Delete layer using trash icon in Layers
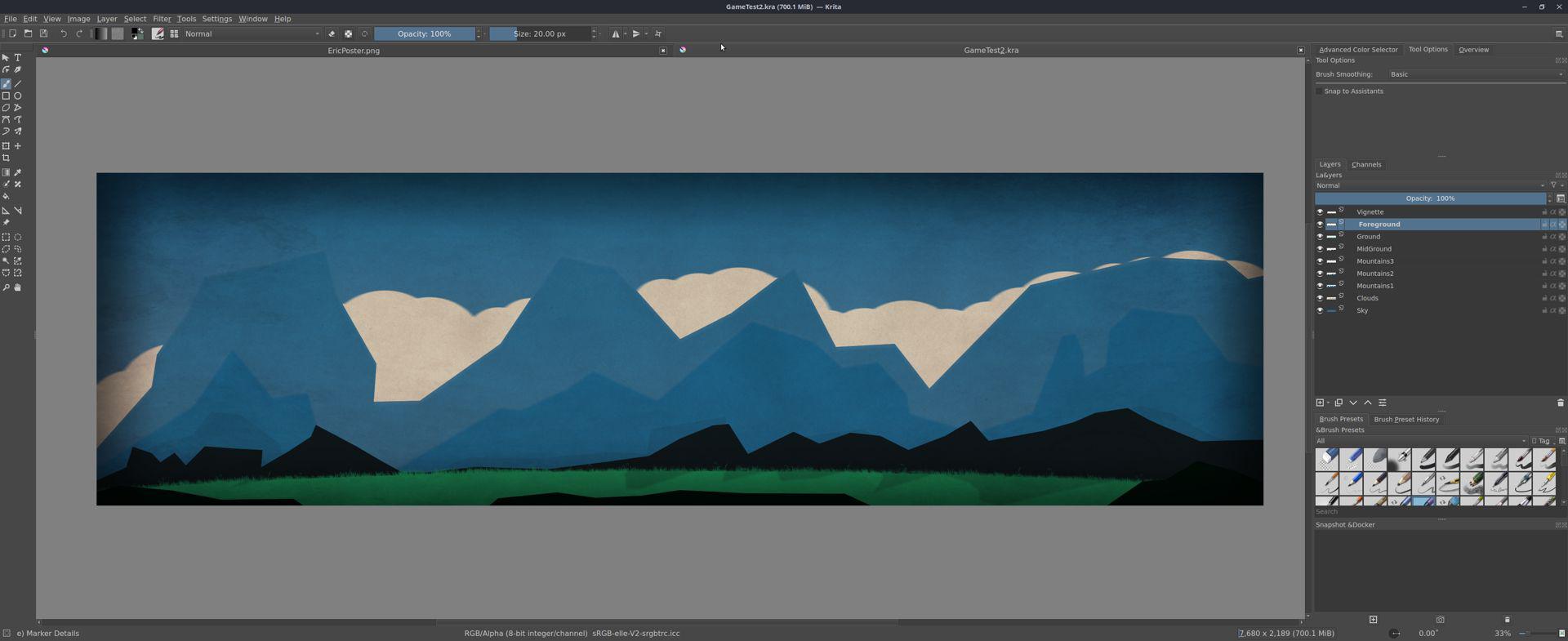The width and height of the screenshot is (1568, 641). point(1560,403)
